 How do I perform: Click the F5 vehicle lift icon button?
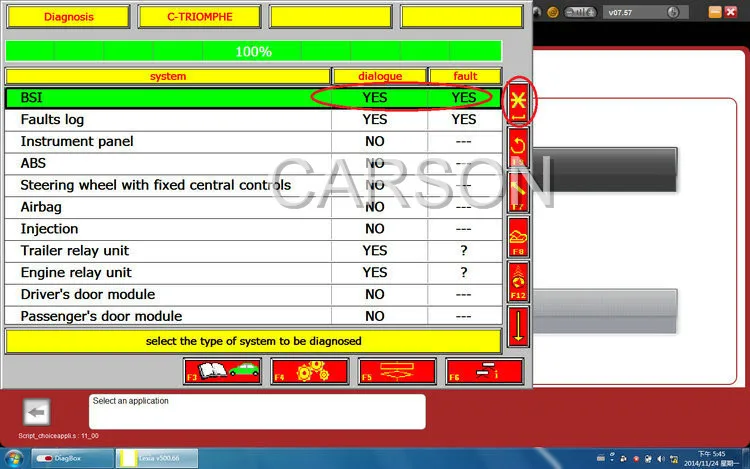click(x=397, y=371)
